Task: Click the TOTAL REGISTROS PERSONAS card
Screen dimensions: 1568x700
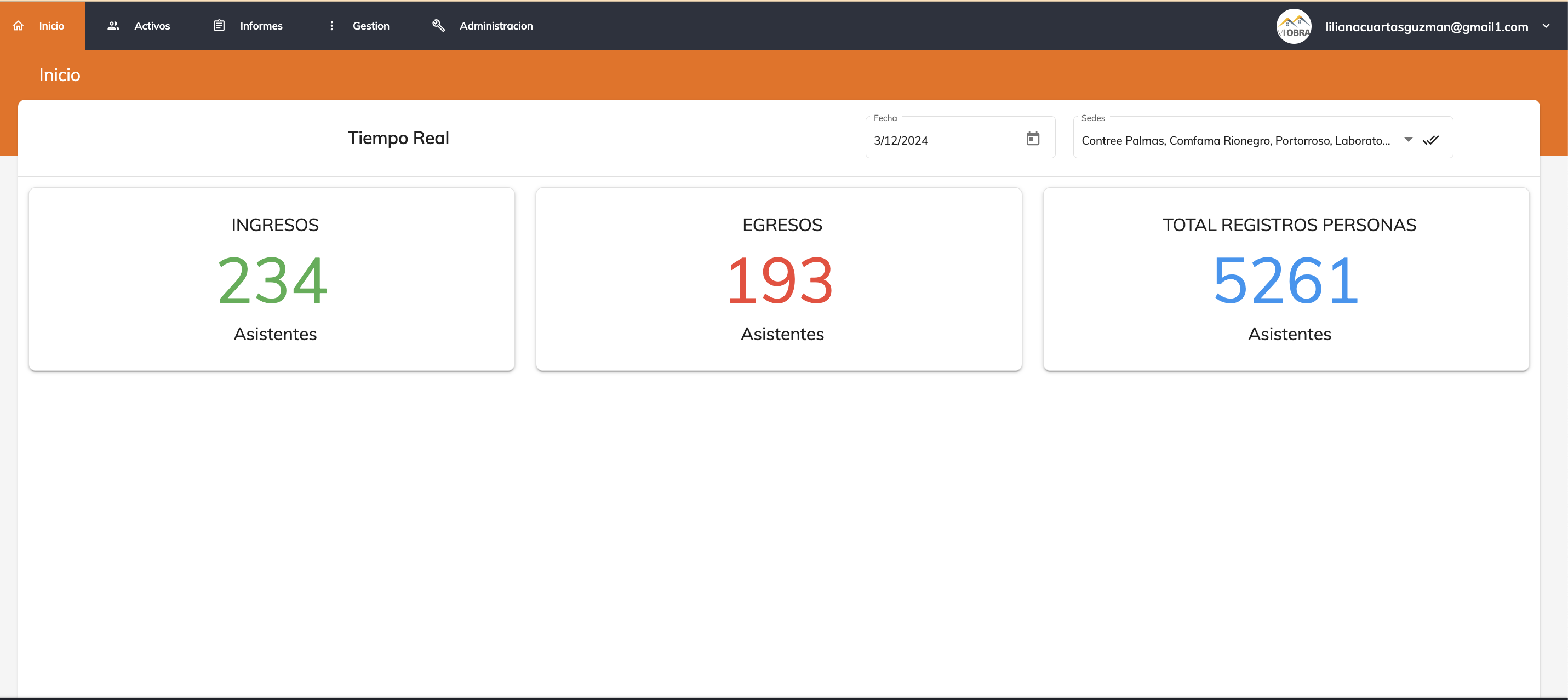Action: pos(1285,279)
